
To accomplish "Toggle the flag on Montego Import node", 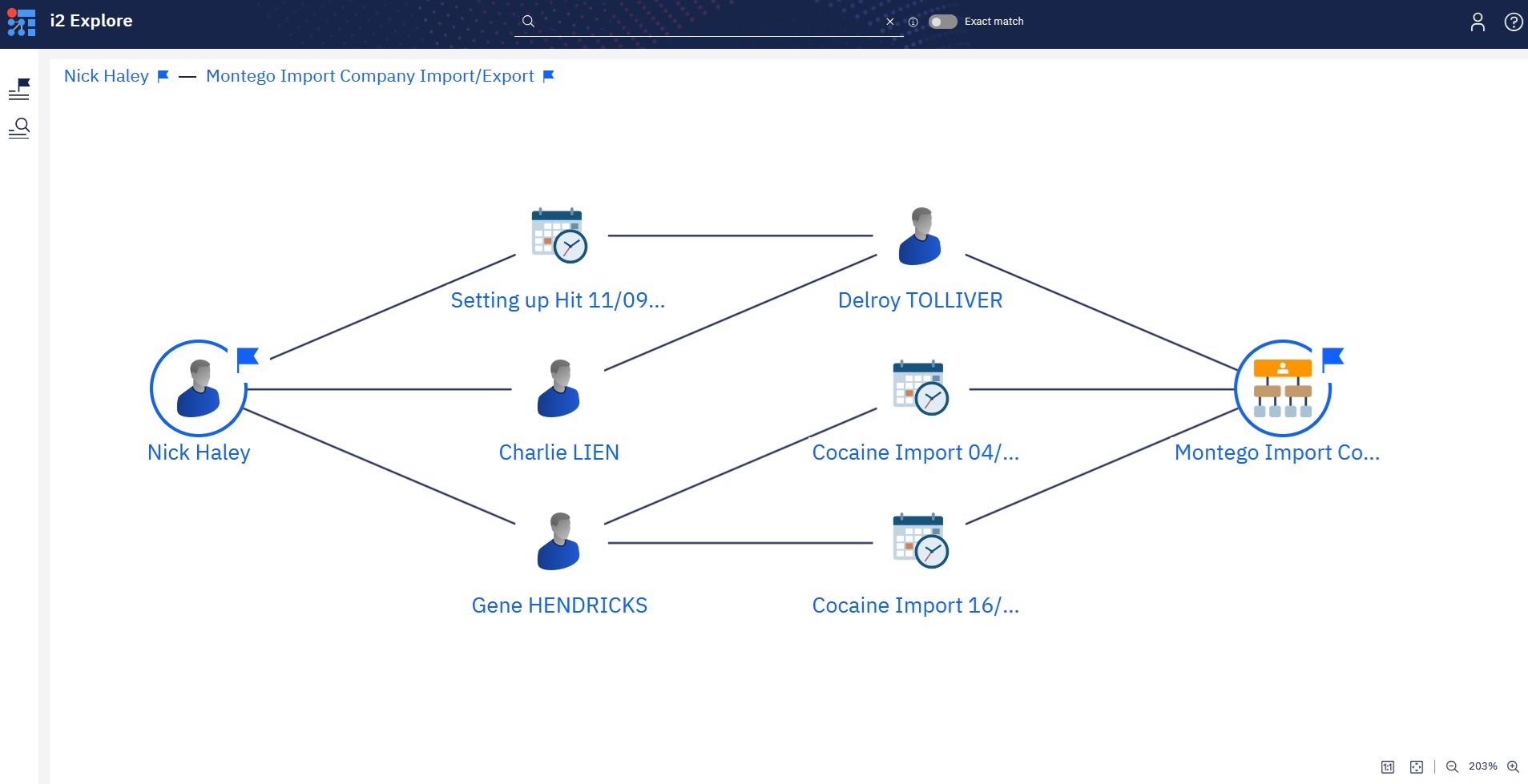I will [1332, 357].
